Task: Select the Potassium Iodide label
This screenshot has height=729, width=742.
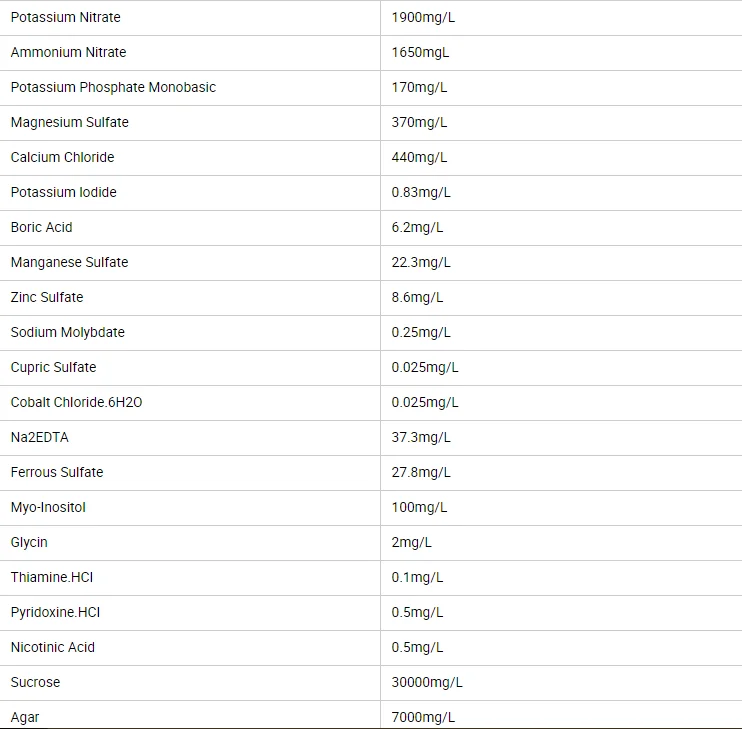Action: point(63,192)
